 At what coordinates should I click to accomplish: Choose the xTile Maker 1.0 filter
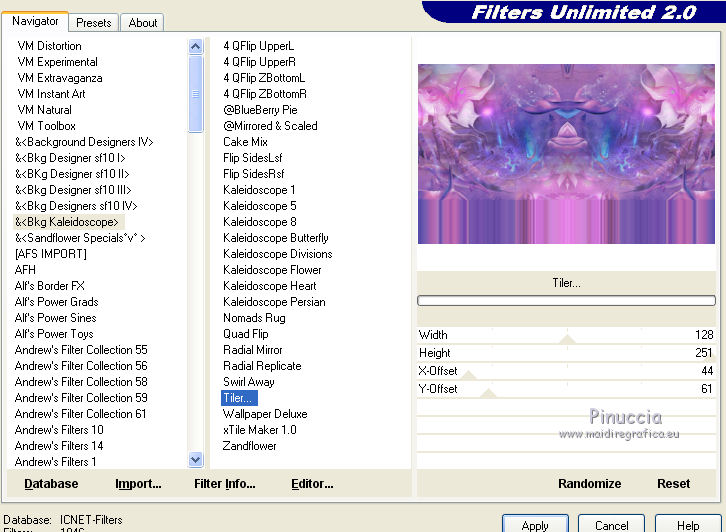point(259,430)
